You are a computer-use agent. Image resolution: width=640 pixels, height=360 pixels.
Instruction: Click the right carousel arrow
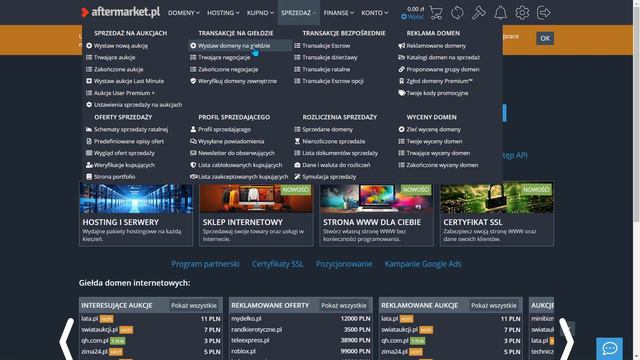[567, 339]
